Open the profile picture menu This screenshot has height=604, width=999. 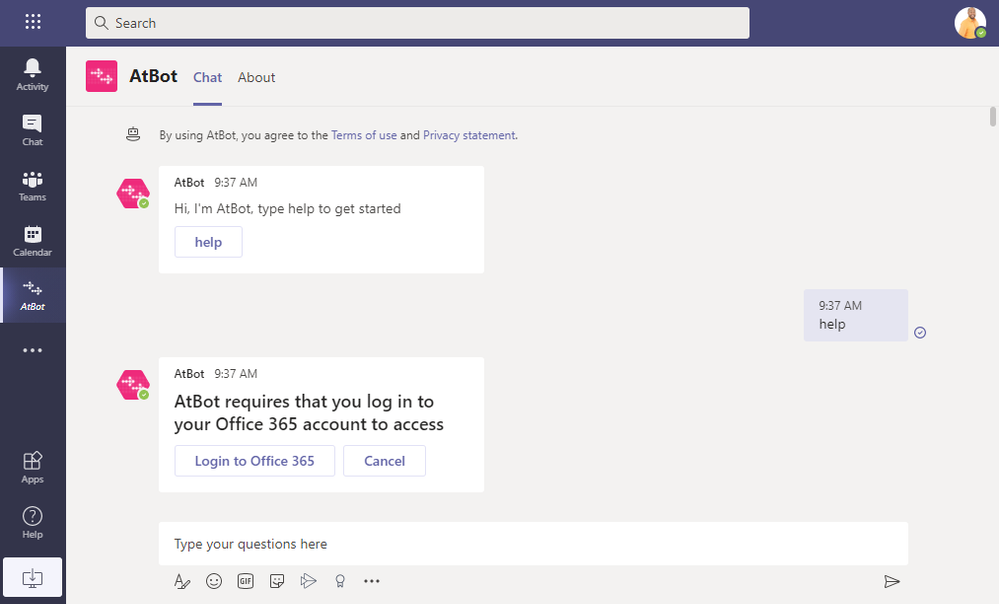click(970, 23)
